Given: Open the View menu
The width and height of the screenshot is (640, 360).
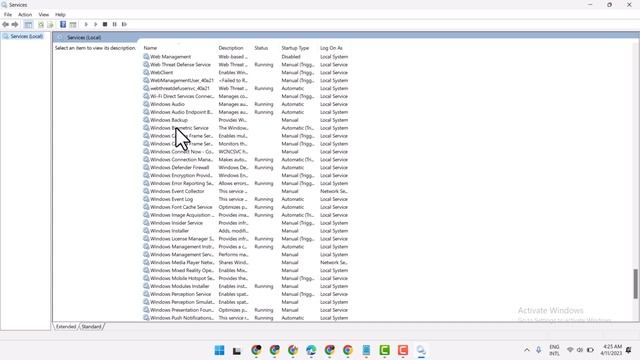Looking at the screenshot, I should tap(44, 15).
